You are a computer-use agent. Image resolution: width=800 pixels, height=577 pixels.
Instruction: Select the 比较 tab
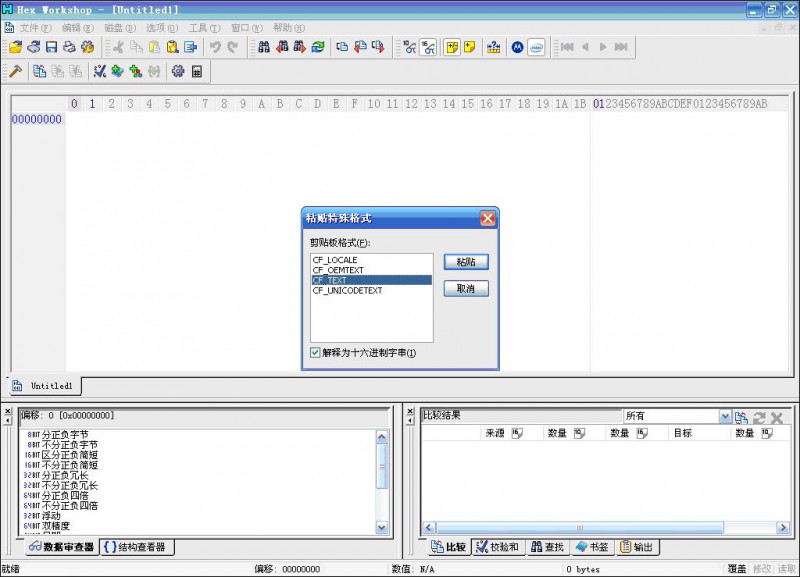(x=448, y=547)
